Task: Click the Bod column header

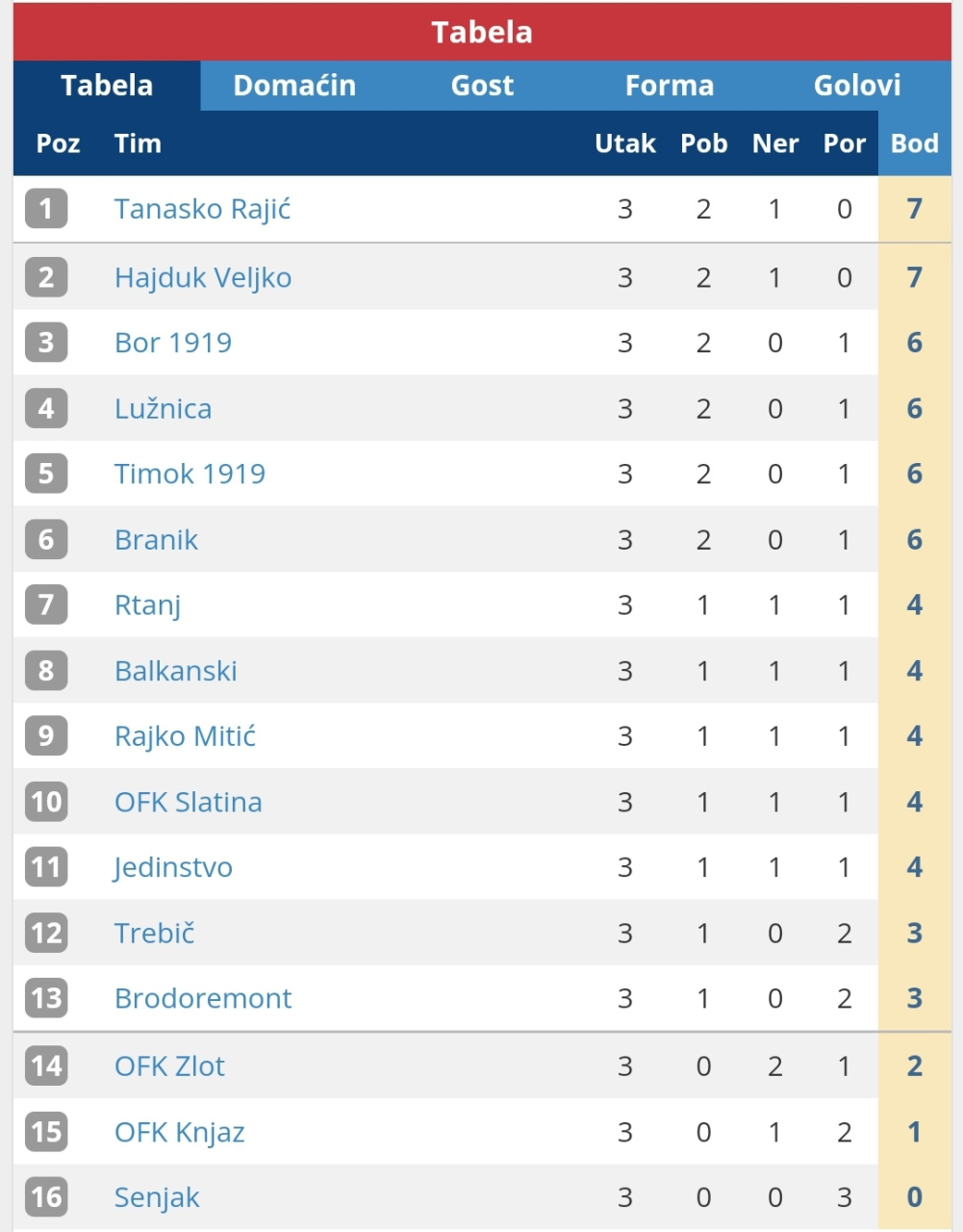Action: 914,143
